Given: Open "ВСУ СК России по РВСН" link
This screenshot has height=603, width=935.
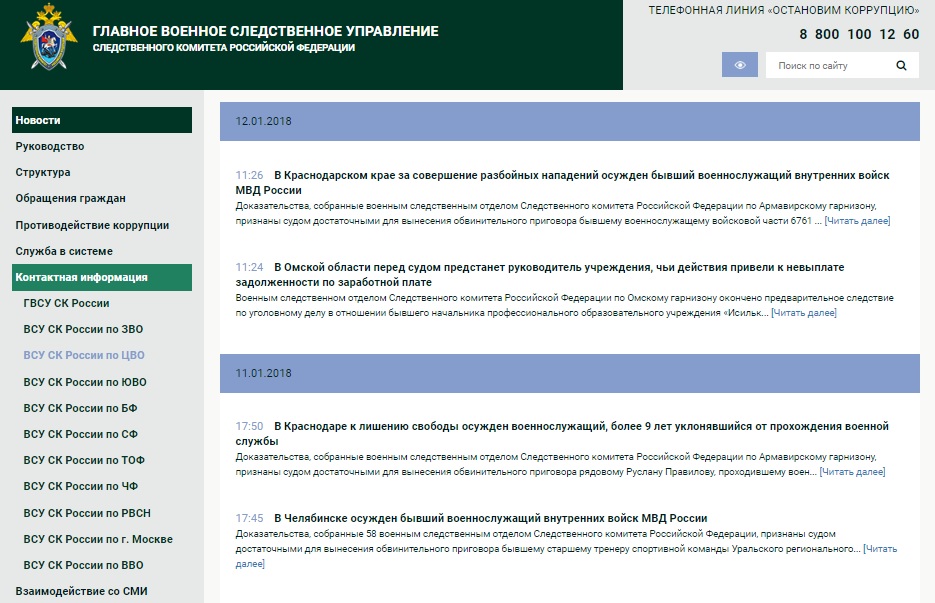Looking at the screenshot, I should point(87,513).
